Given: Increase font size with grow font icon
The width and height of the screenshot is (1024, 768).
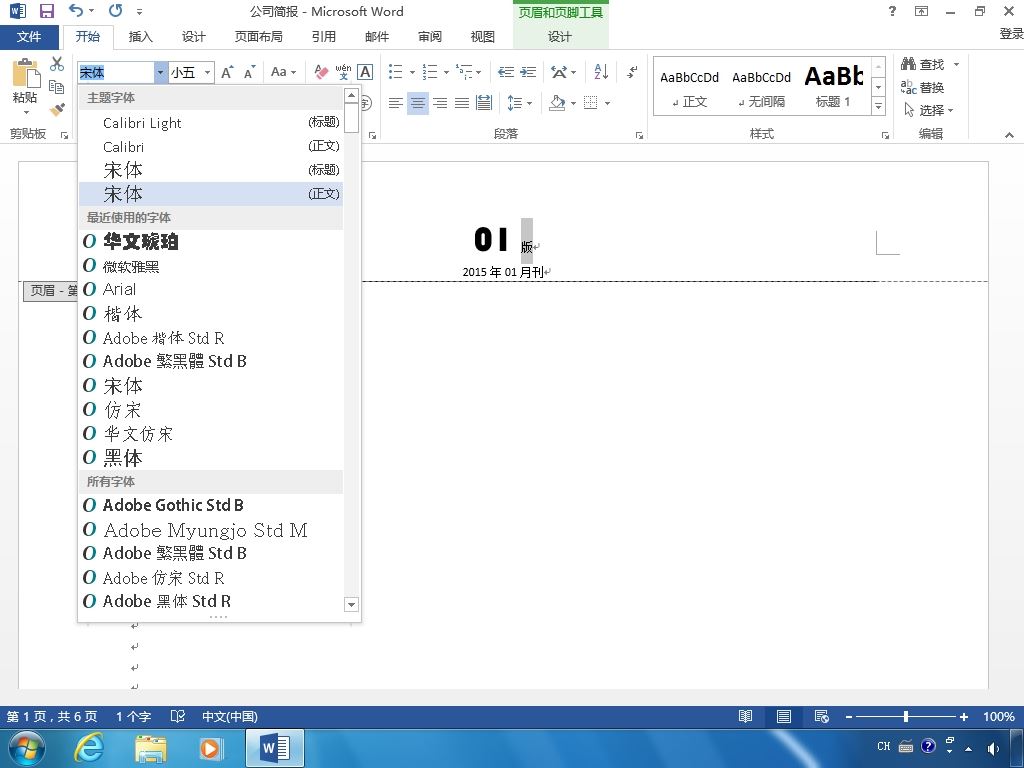Looking at the screenshot, I should [227, 72].
